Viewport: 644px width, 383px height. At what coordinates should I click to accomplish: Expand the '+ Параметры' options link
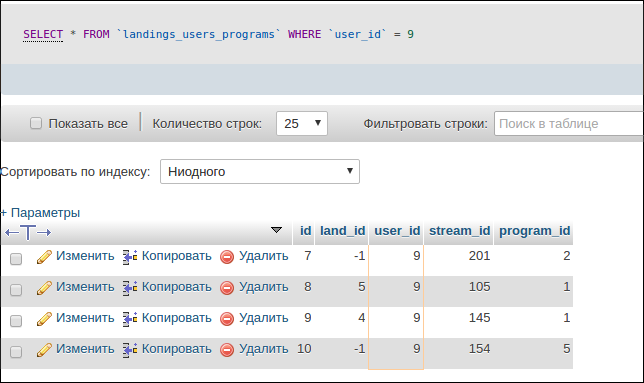(40, 213)
